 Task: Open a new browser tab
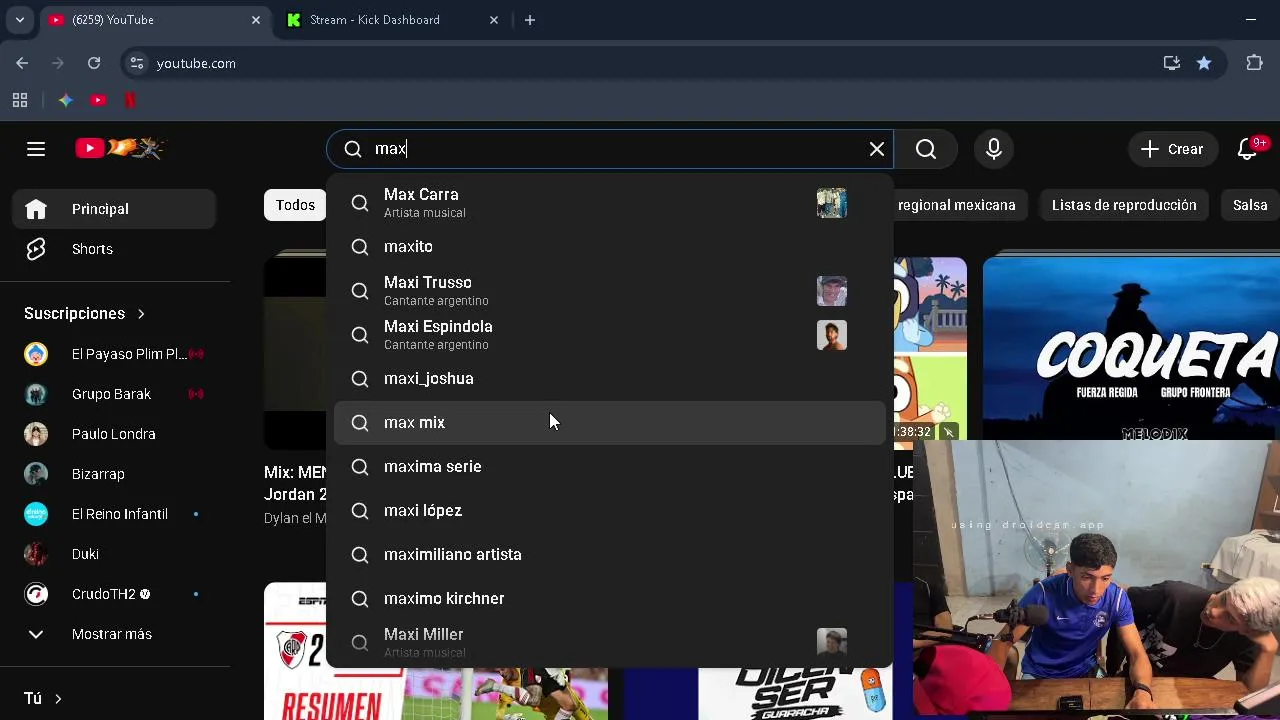[530, 20]
